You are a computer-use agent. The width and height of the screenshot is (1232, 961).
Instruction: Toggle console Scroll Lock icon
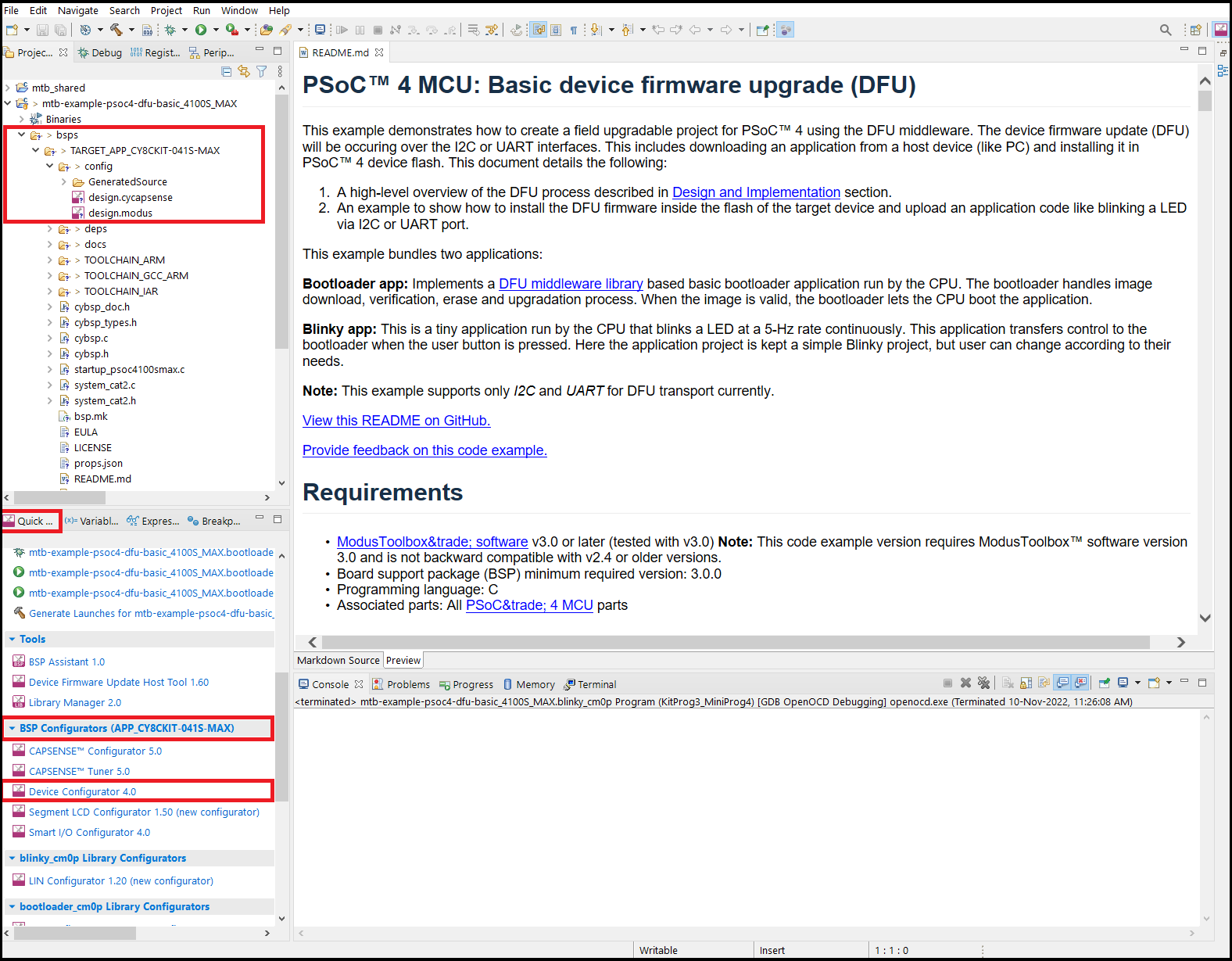[x=1026, y=683]
